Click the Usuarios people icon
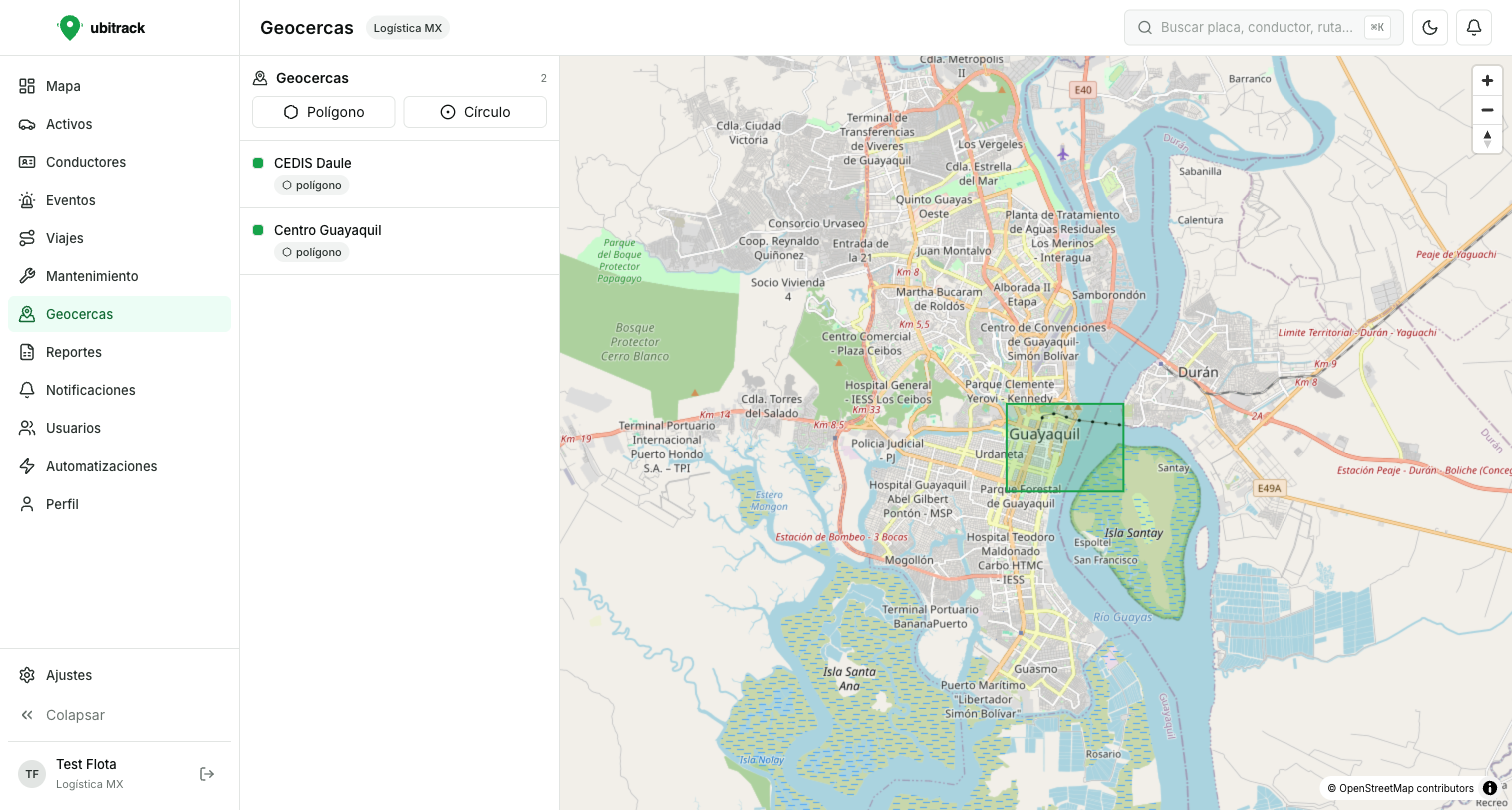Image resolution: width=1512 pixels, height=810 pixels. (x=27, y=428)
